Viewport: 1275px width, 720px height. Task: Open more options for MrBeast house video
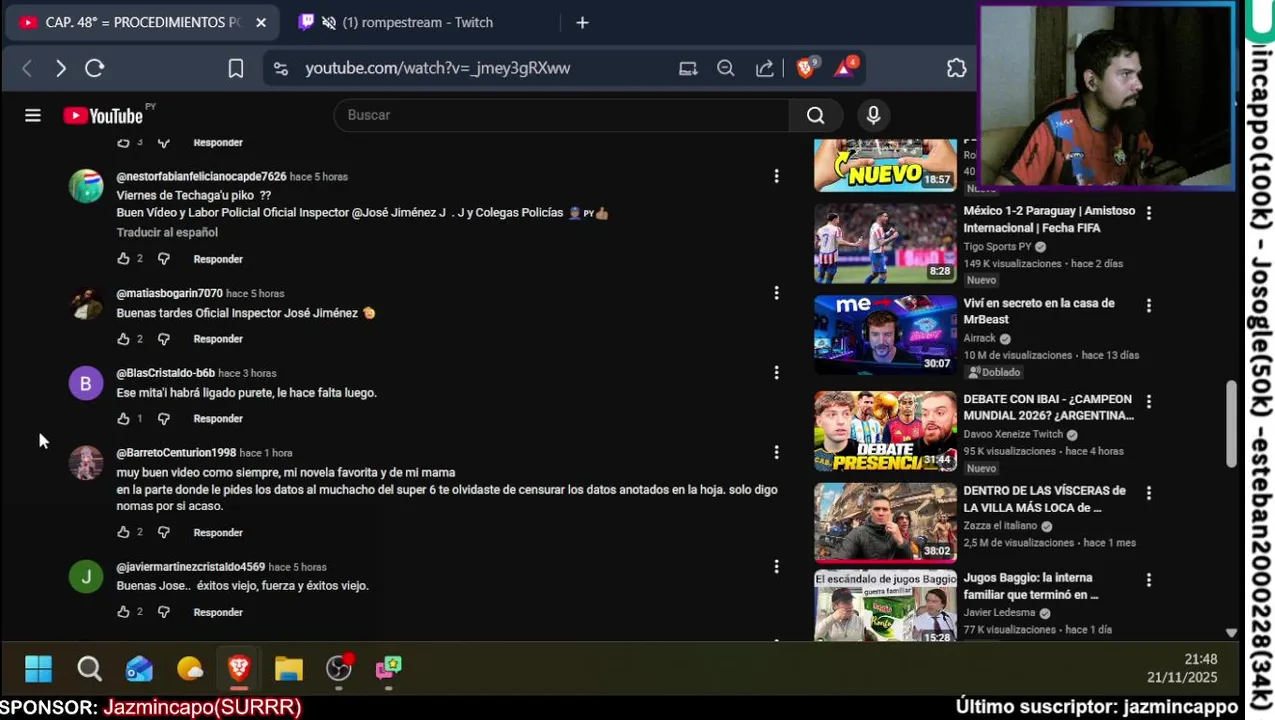tap(1148, 305)
